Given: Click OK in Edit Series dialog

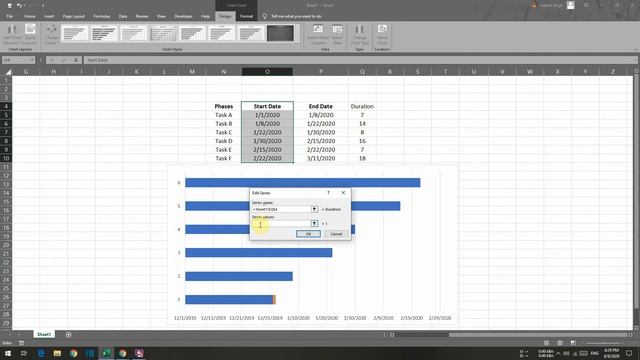Looking at the screenshot, I should [x=308, y=234].
